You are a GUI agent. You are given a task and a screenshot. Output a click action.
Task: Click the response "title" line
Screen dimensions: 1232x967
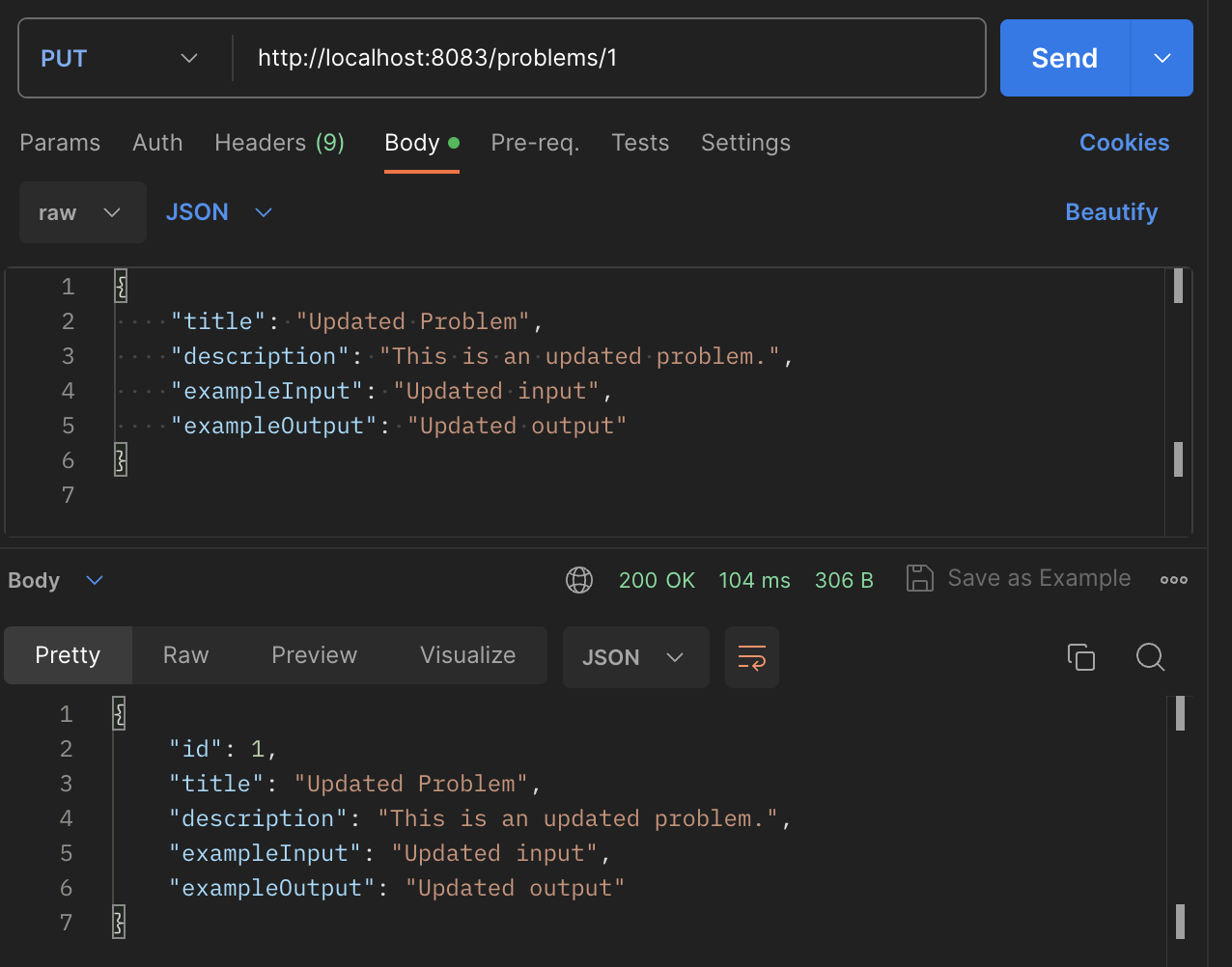coord(355,784)
